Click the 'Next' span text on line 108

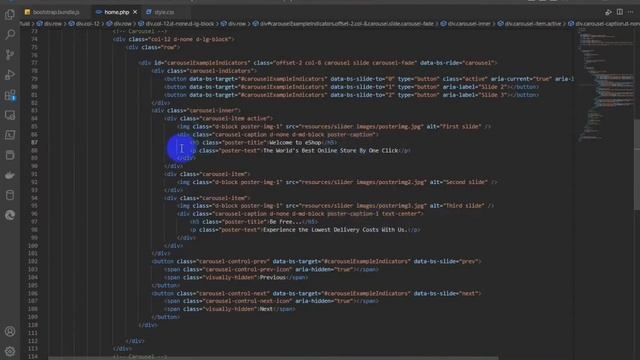pos(266,309)
